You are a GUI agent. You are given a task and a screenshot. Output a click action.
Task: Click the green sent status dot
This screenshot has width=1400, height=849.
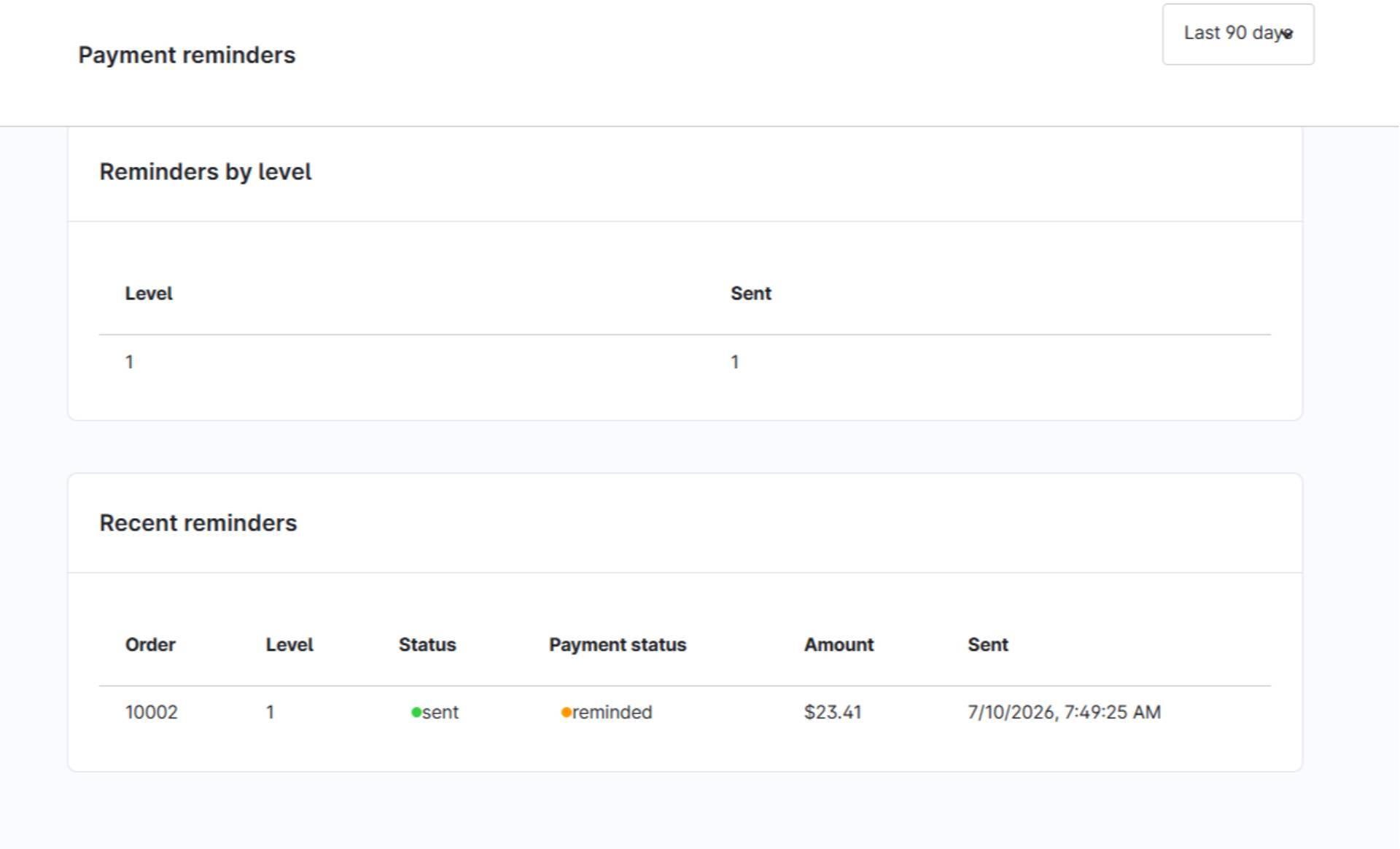point(416,713)
